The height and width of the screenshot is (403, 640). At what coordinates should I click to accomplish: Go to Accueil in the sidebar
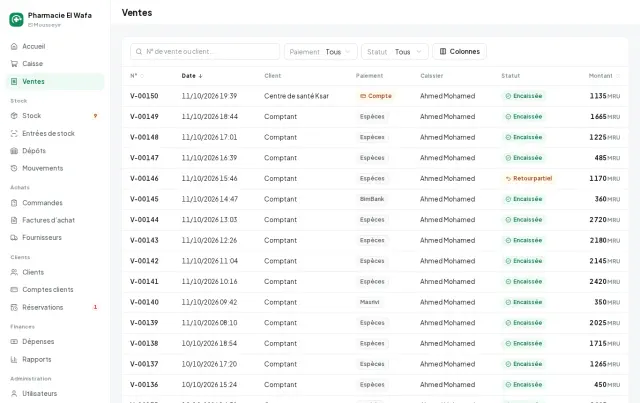pos(55,46)
